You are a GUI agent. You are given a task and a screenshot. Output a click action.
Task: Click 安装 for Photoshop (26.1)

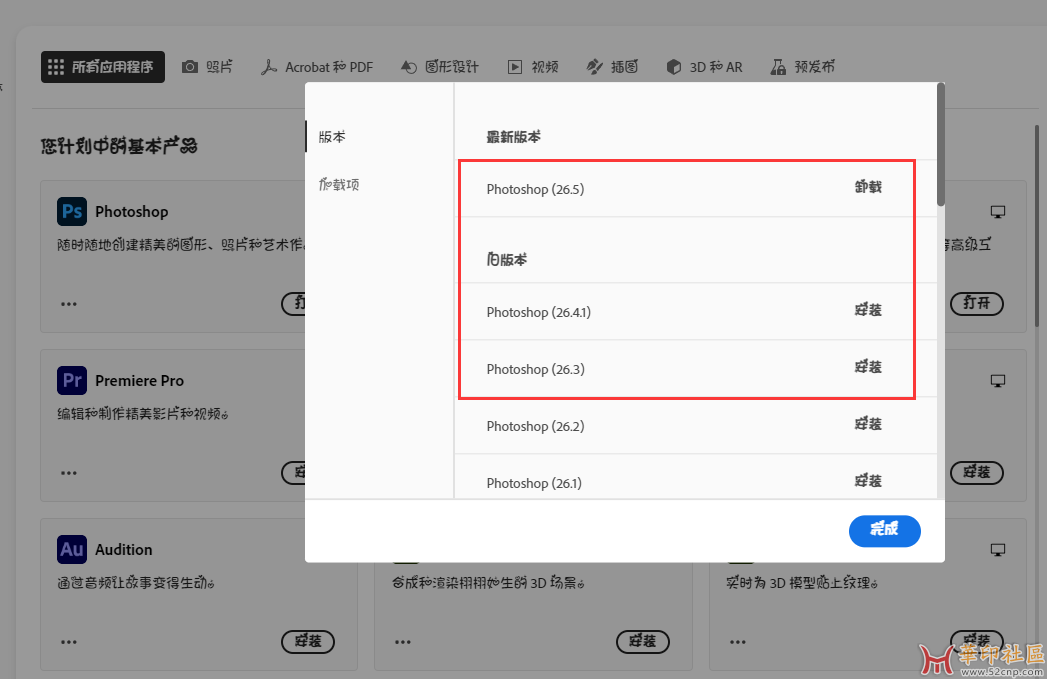point(868,481)
